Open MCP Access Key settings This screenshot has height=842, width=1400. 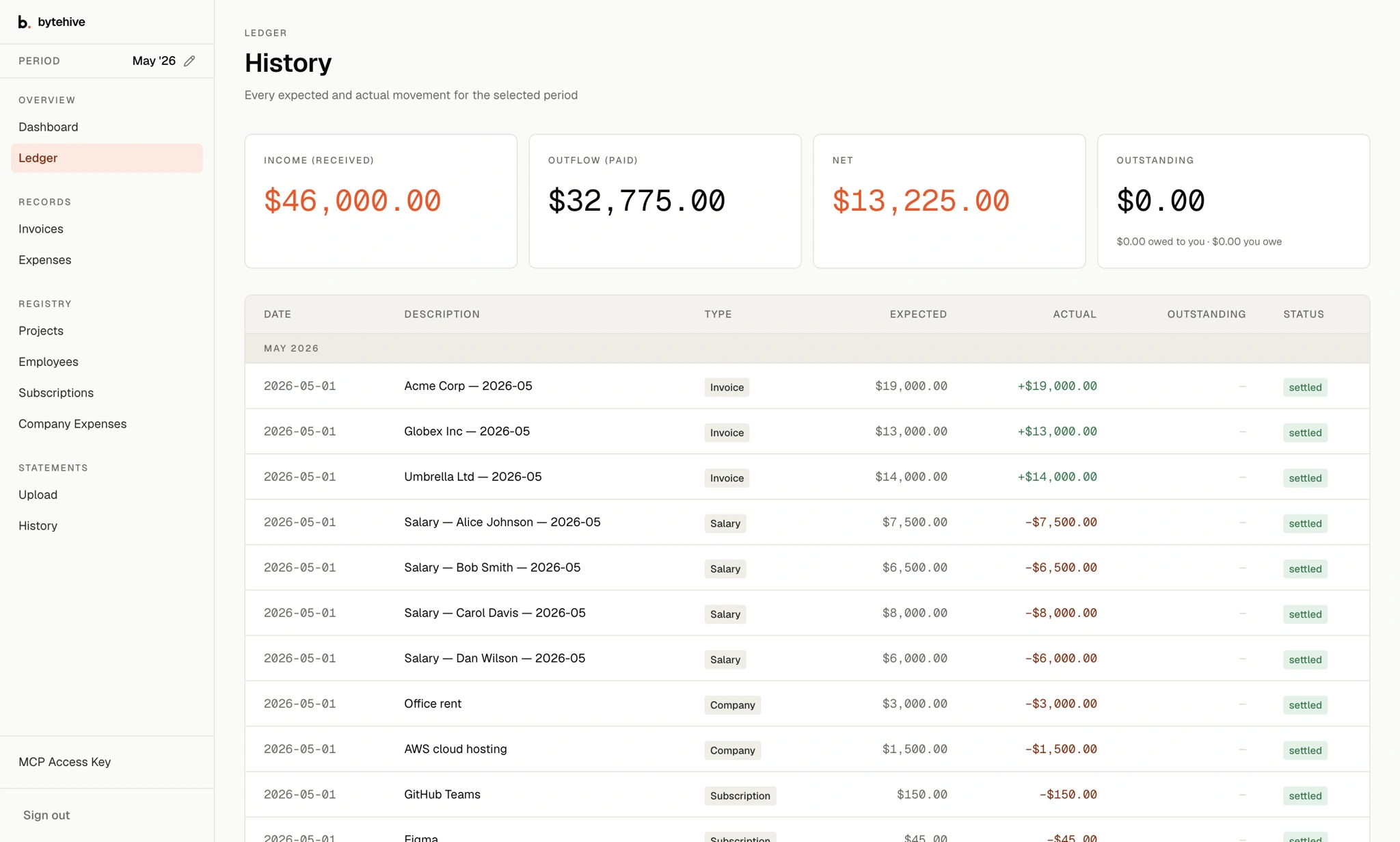click(x=65, y=762)
